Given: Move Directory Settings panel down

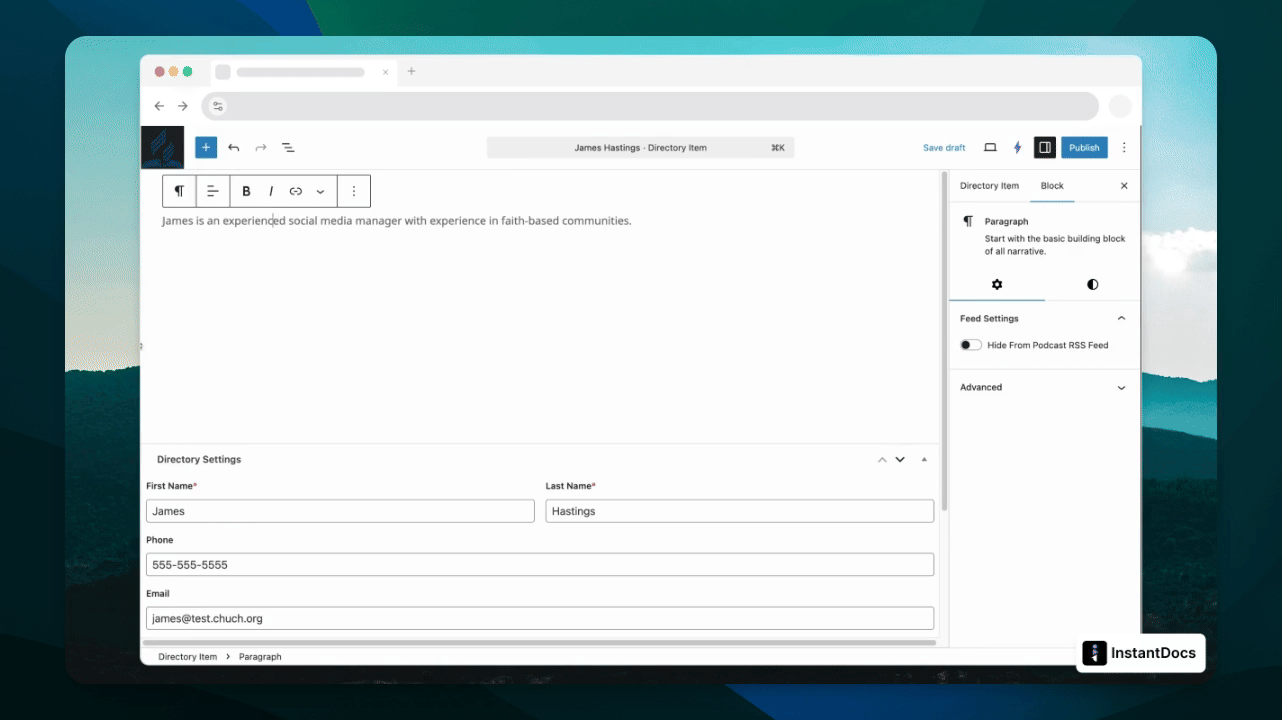Looking at the screenshot, I should pyautogui.click(x=900, y=460).
